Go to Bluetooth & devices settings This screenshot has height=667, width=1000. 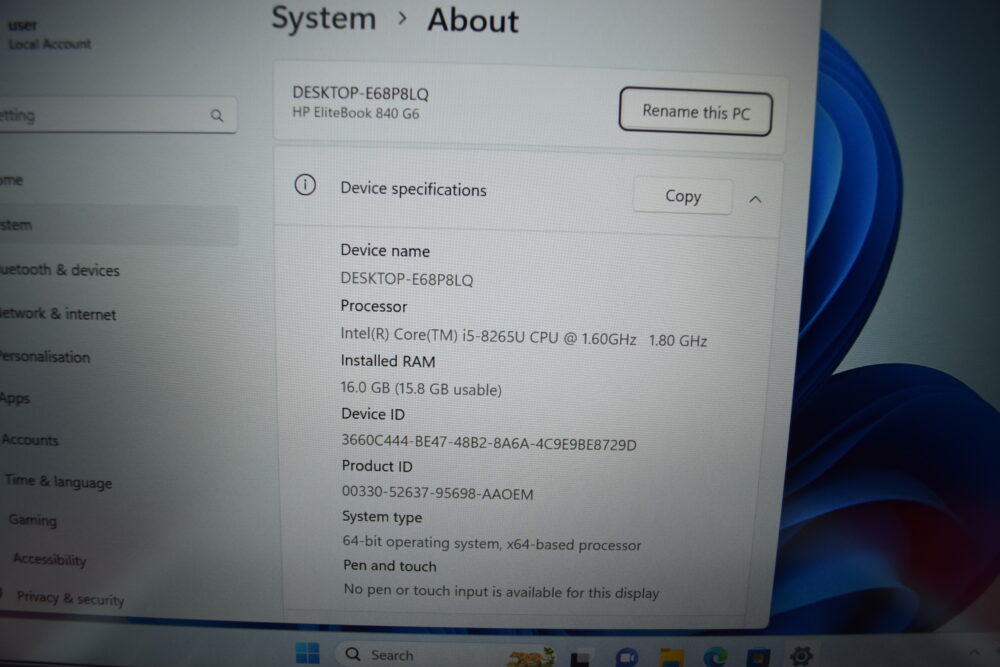click(60, 270)
